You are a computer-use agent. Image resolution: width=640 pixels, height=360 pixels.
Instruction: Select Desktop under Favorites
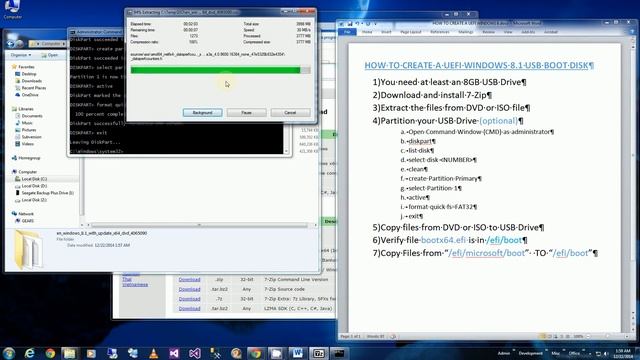click(x=29, y=74)
